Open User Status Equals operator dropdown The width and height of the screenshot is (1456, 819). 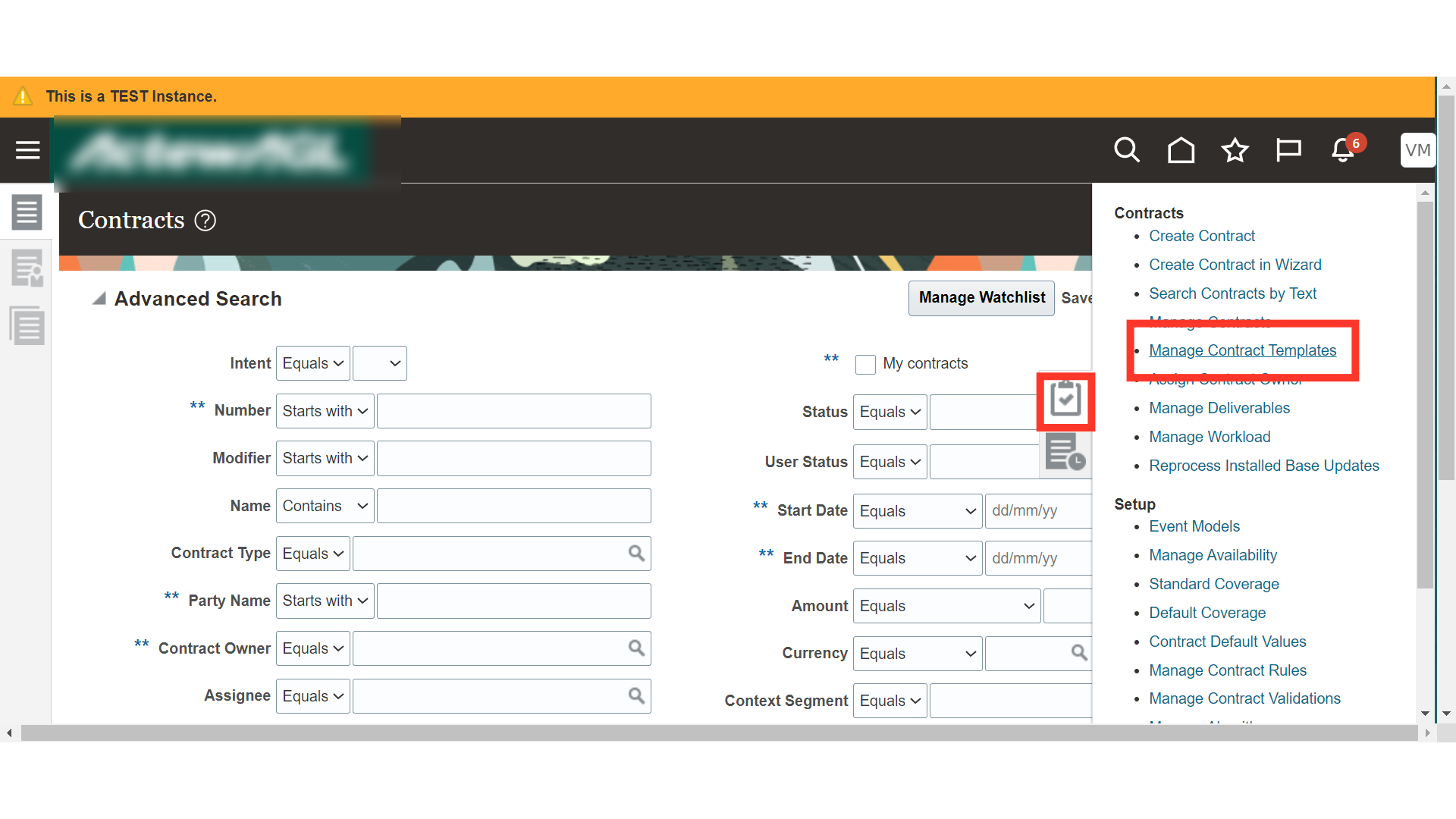890,462
